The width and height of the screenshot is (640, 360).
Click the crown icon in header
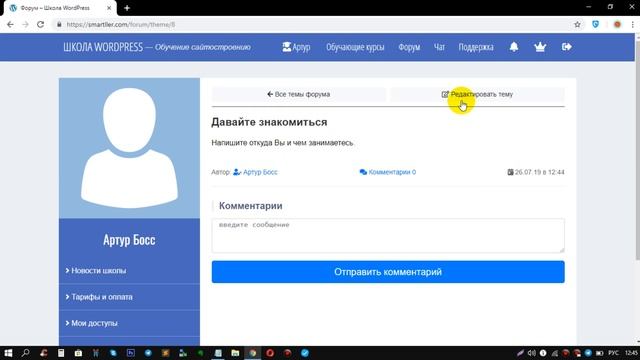pyautogui.click(x=540, y=47)
